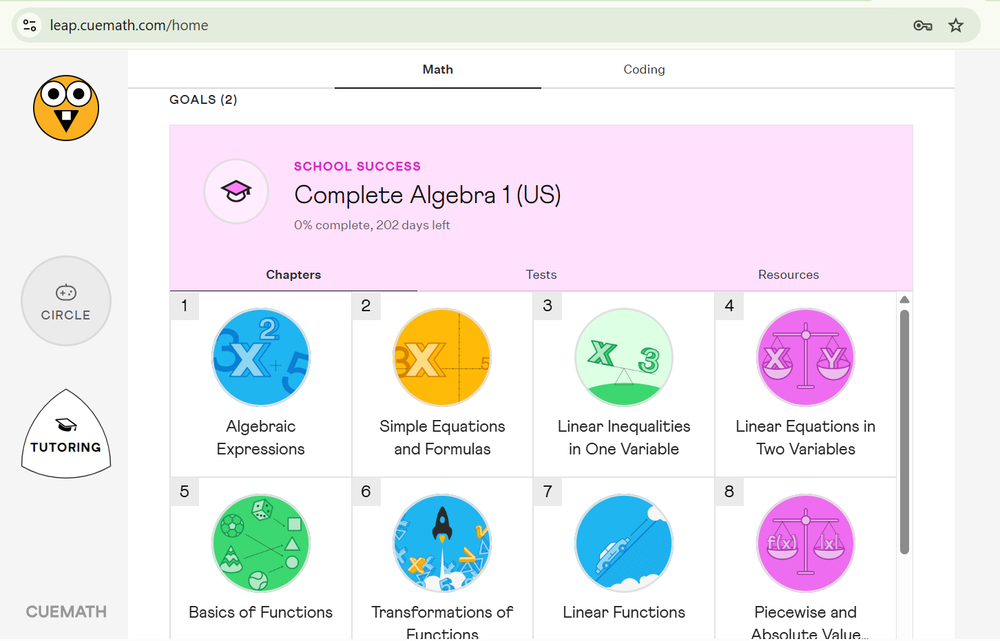Bookmark this page with star icon
The image size is (1000, 641).
[955, 26]
